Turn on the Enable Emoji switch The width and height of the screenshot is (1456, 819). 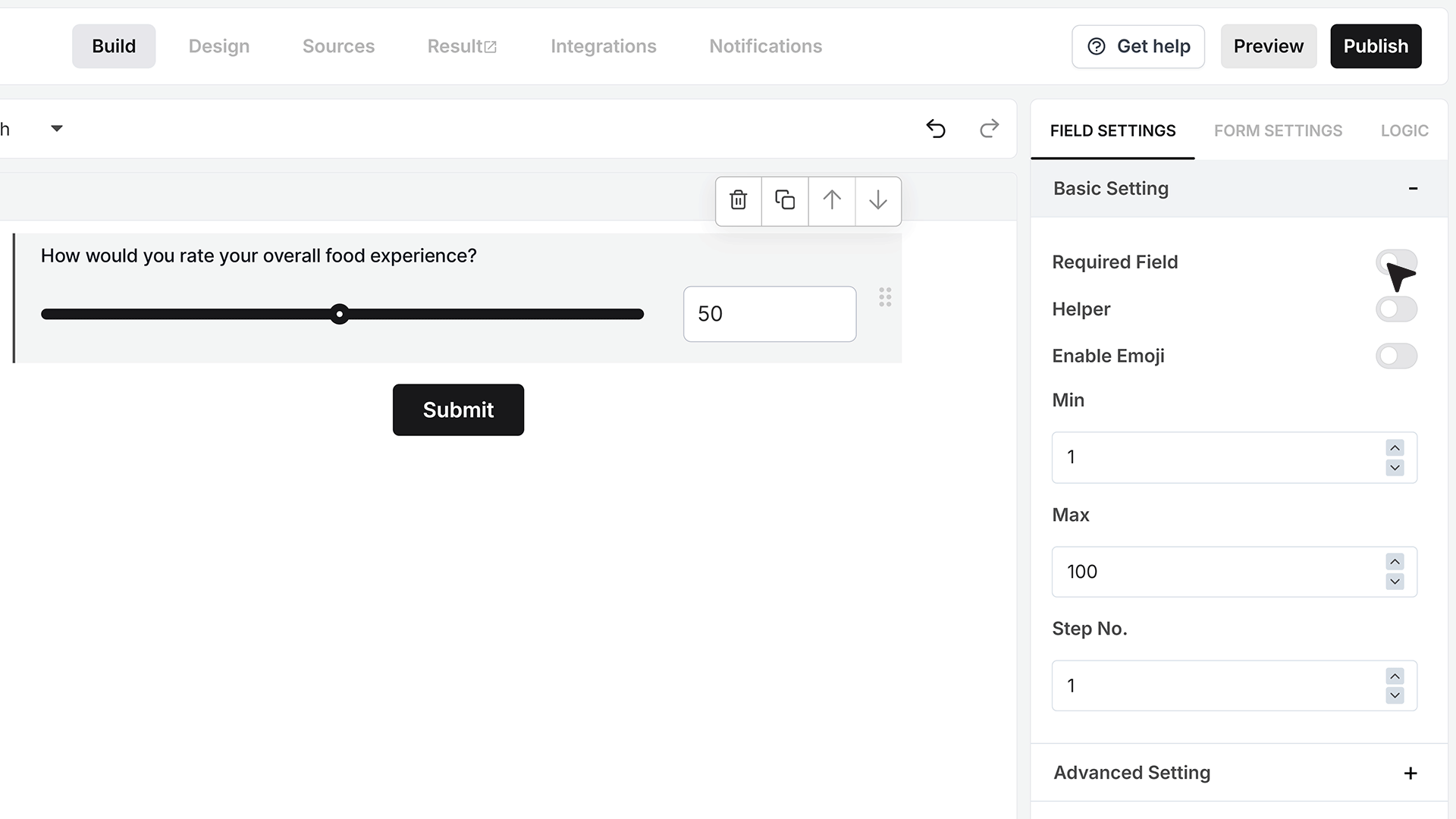click(x=1396, y=356)
